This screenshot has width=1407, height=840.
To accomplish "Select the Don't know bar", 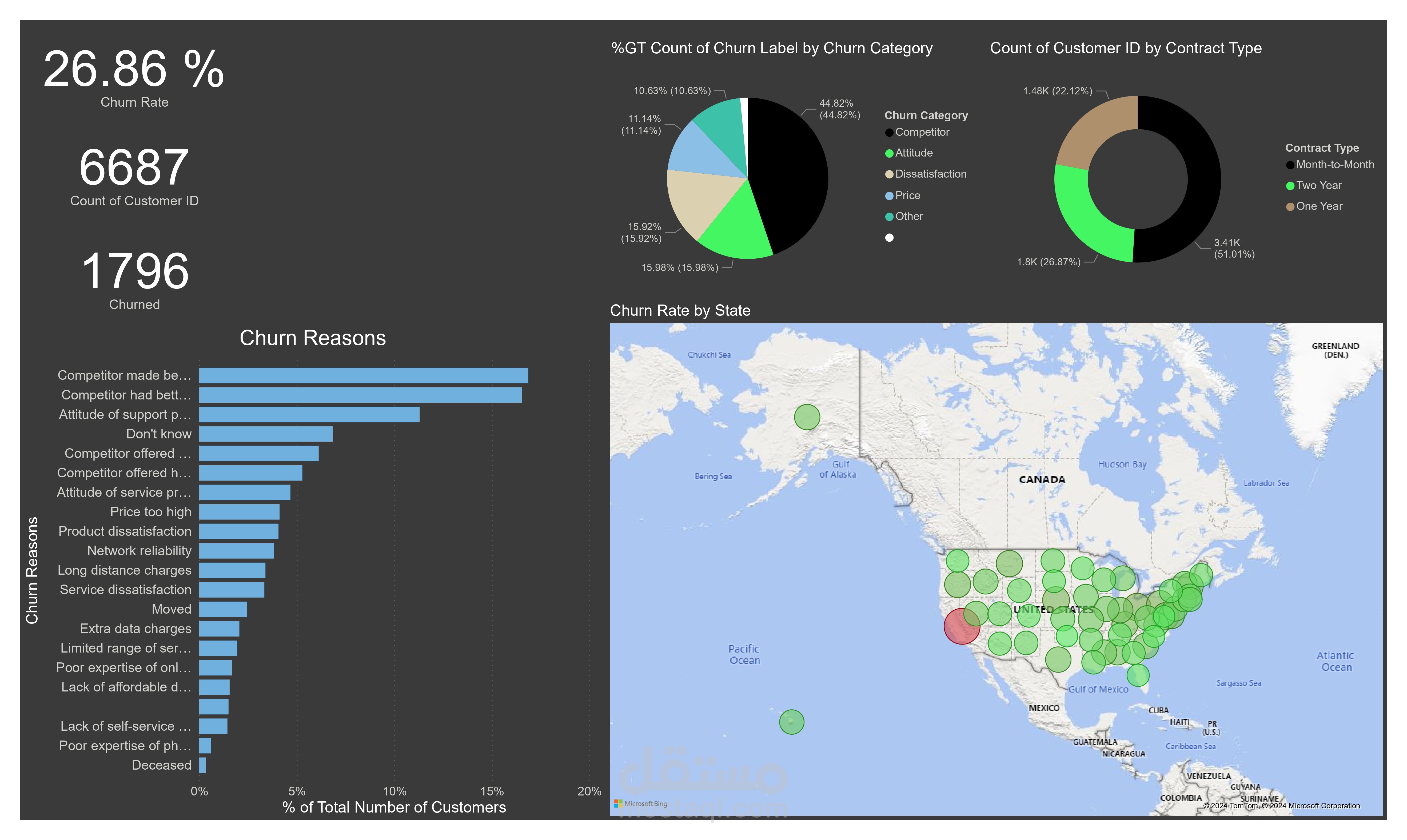I will tap(266, 434).
